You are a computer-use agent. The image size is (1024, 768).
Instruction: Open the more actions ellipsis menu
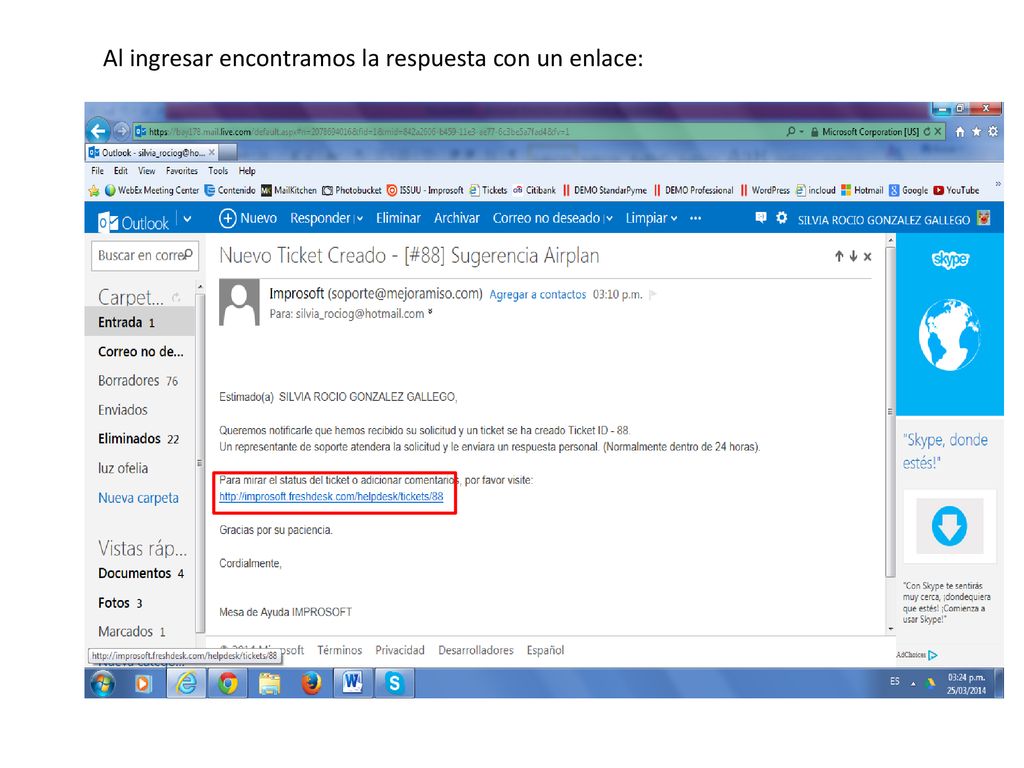pos(696,218)
